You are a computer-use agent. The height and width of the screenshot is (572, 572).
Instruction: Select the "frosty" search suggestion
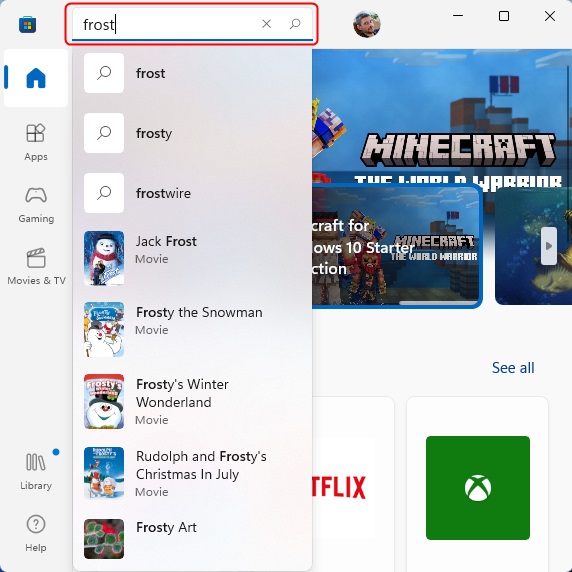click(192, 133)
